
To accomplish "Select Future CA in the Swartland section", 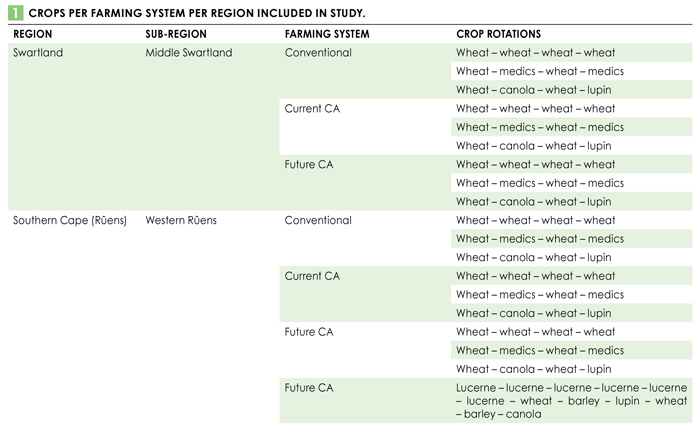I will click(x=309, y=165).
